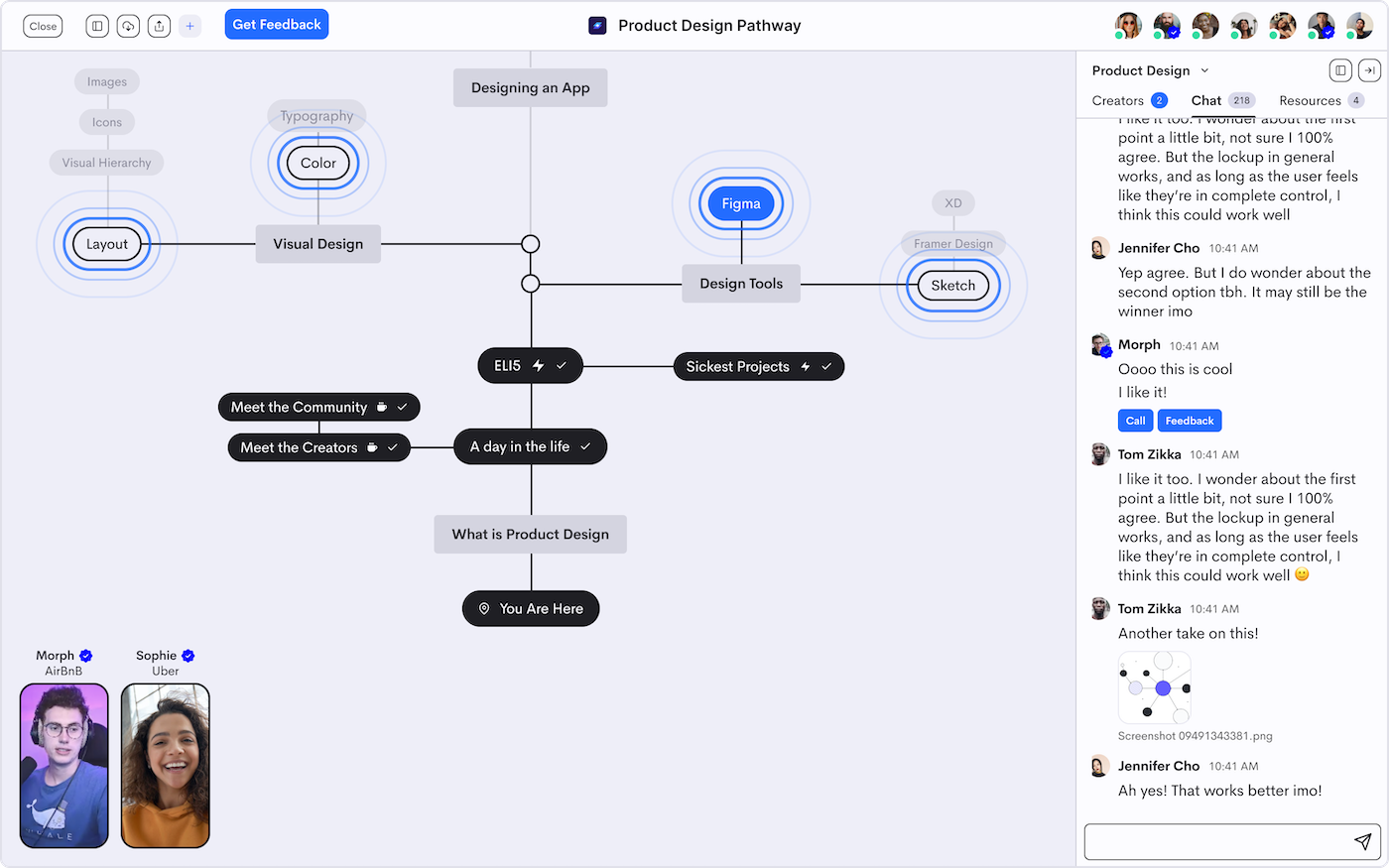Open the Visual Design node
The height and width of the screenshot is (868, 1389).
tap(318, 244)
